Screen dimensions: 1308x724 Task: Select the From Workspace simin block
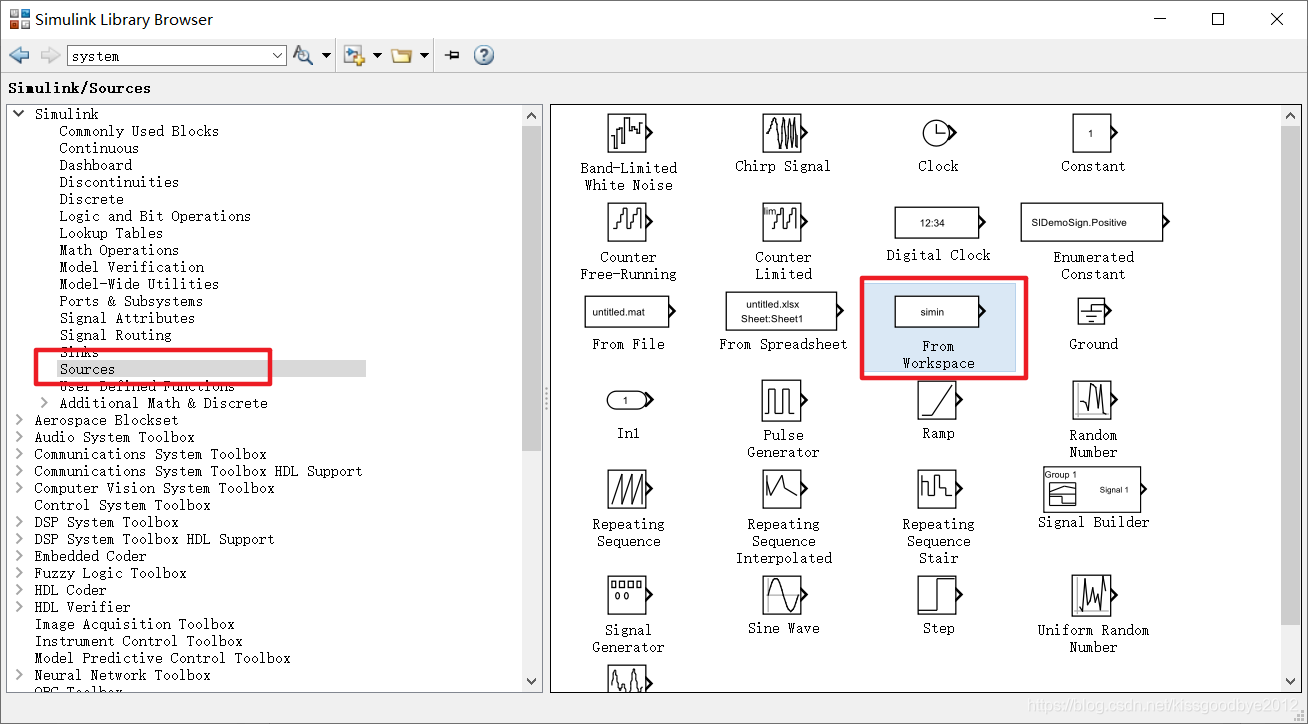(x=938, y=311)
